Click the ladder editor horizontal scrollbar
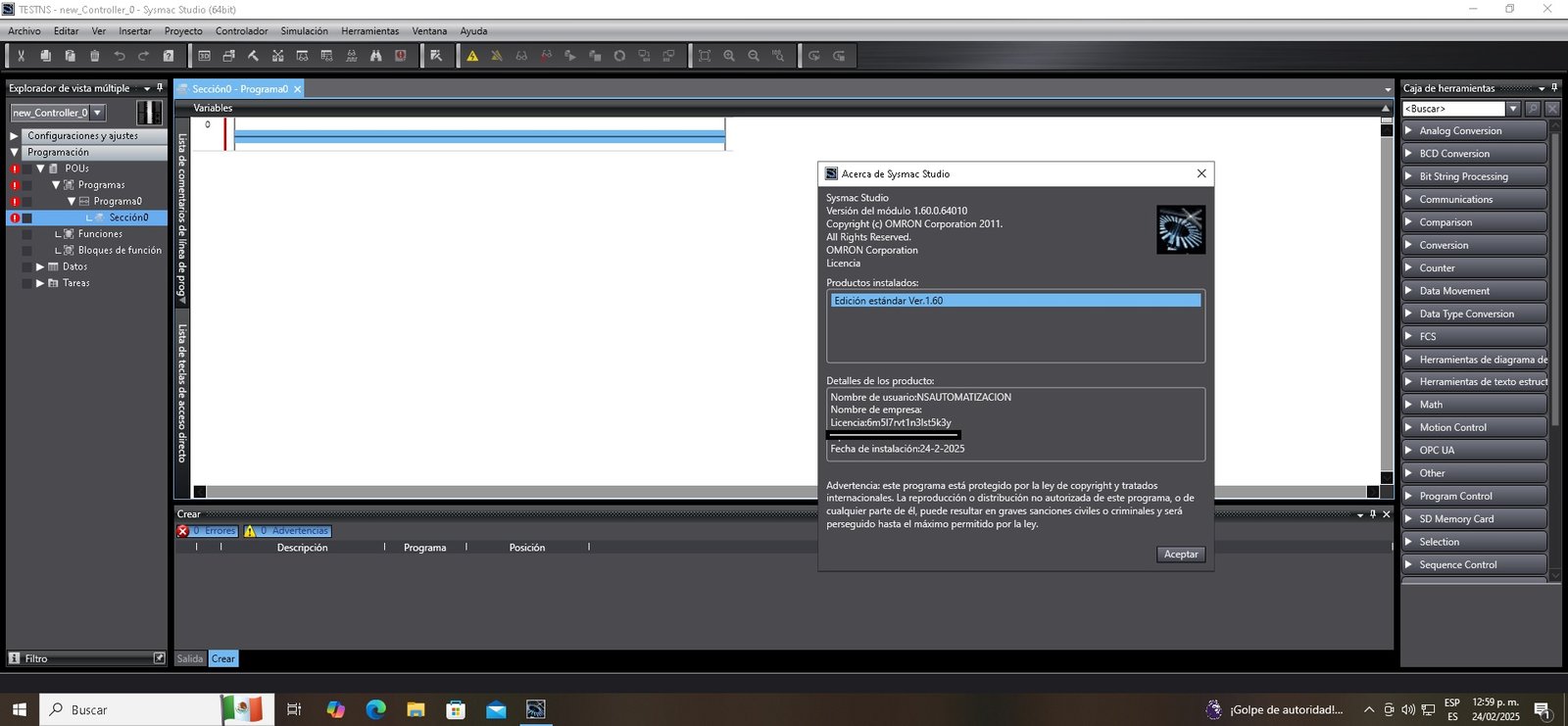The height and width of the screenshot is (726, 1568). click(786, 492)
